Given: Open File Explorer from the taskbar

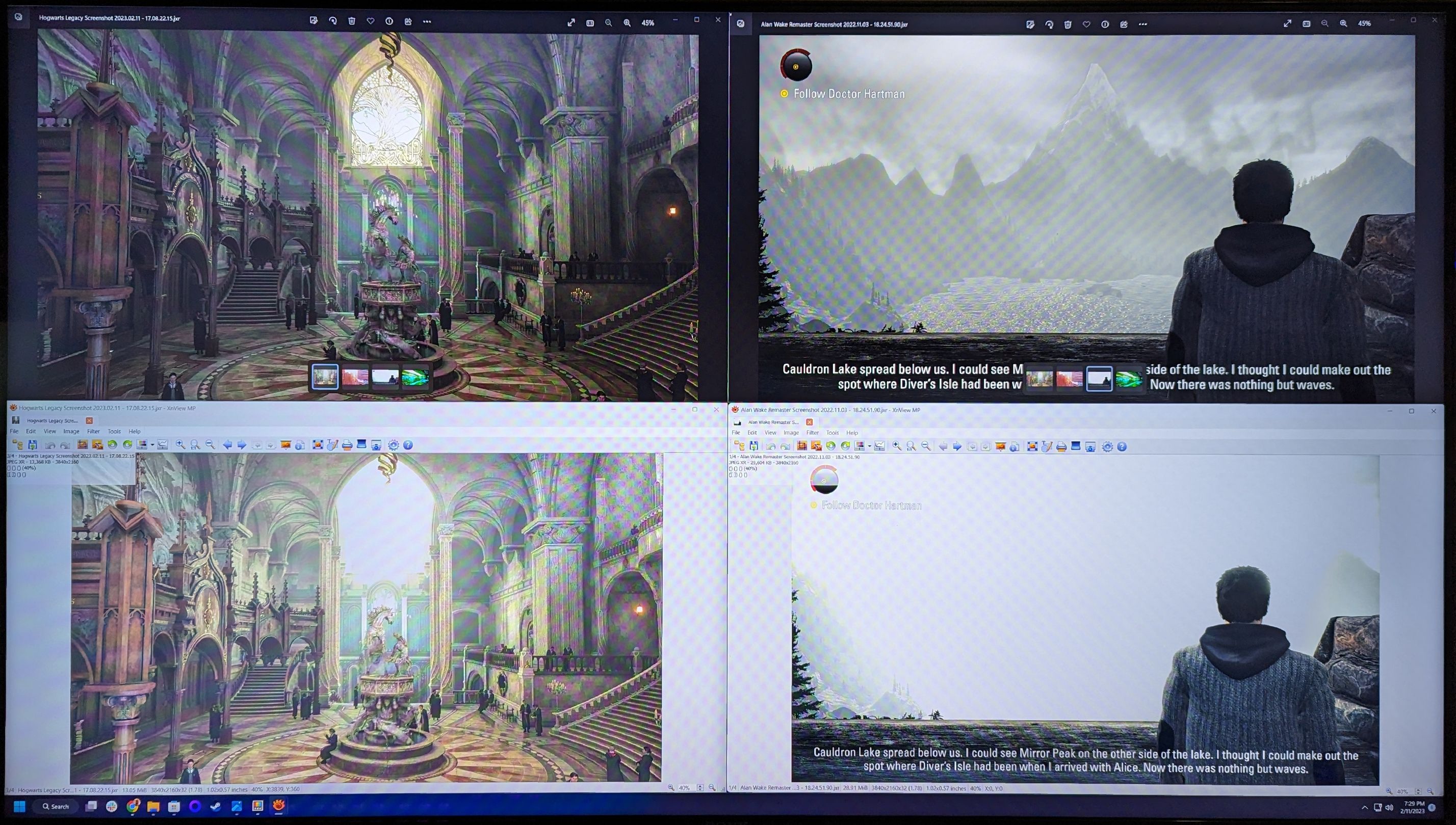Looking at the screenshot, I should [153, 806].
